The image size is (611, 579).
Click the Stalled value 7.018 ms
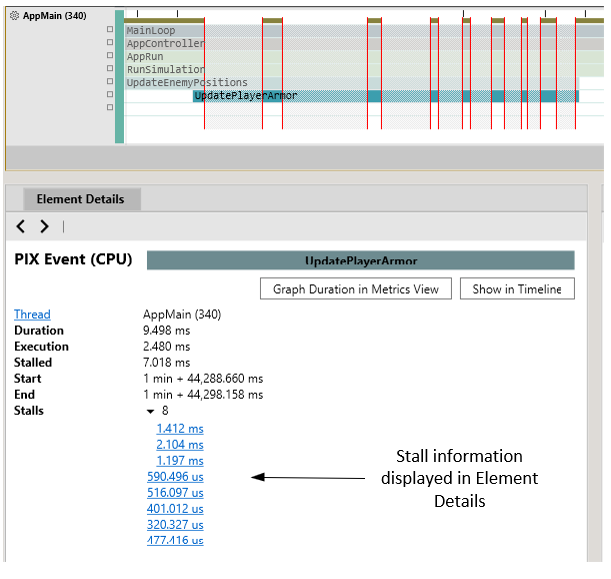tap(166, 363)
